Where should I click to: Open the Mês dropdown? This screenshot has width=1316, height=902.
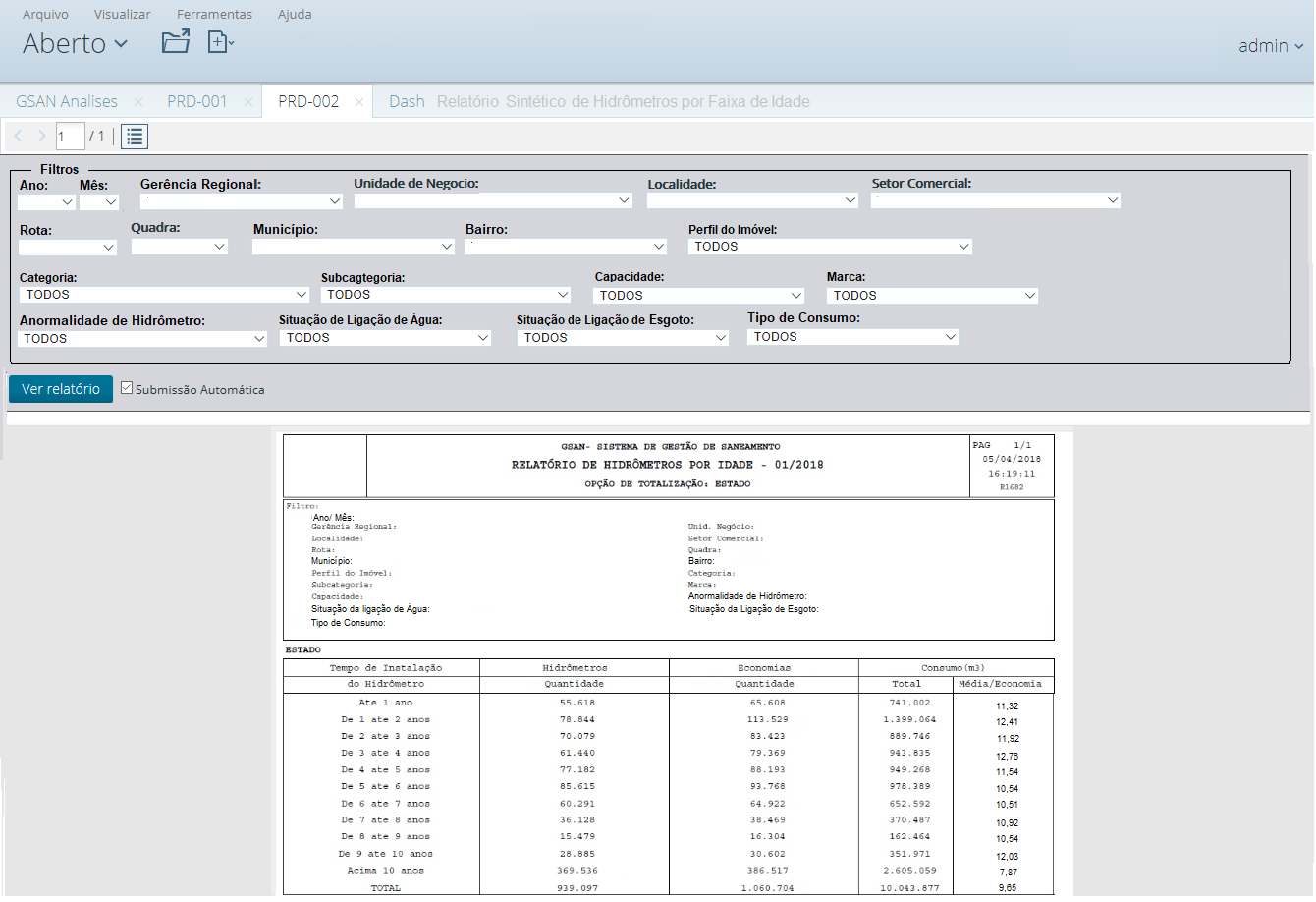(x=100, y=200)
